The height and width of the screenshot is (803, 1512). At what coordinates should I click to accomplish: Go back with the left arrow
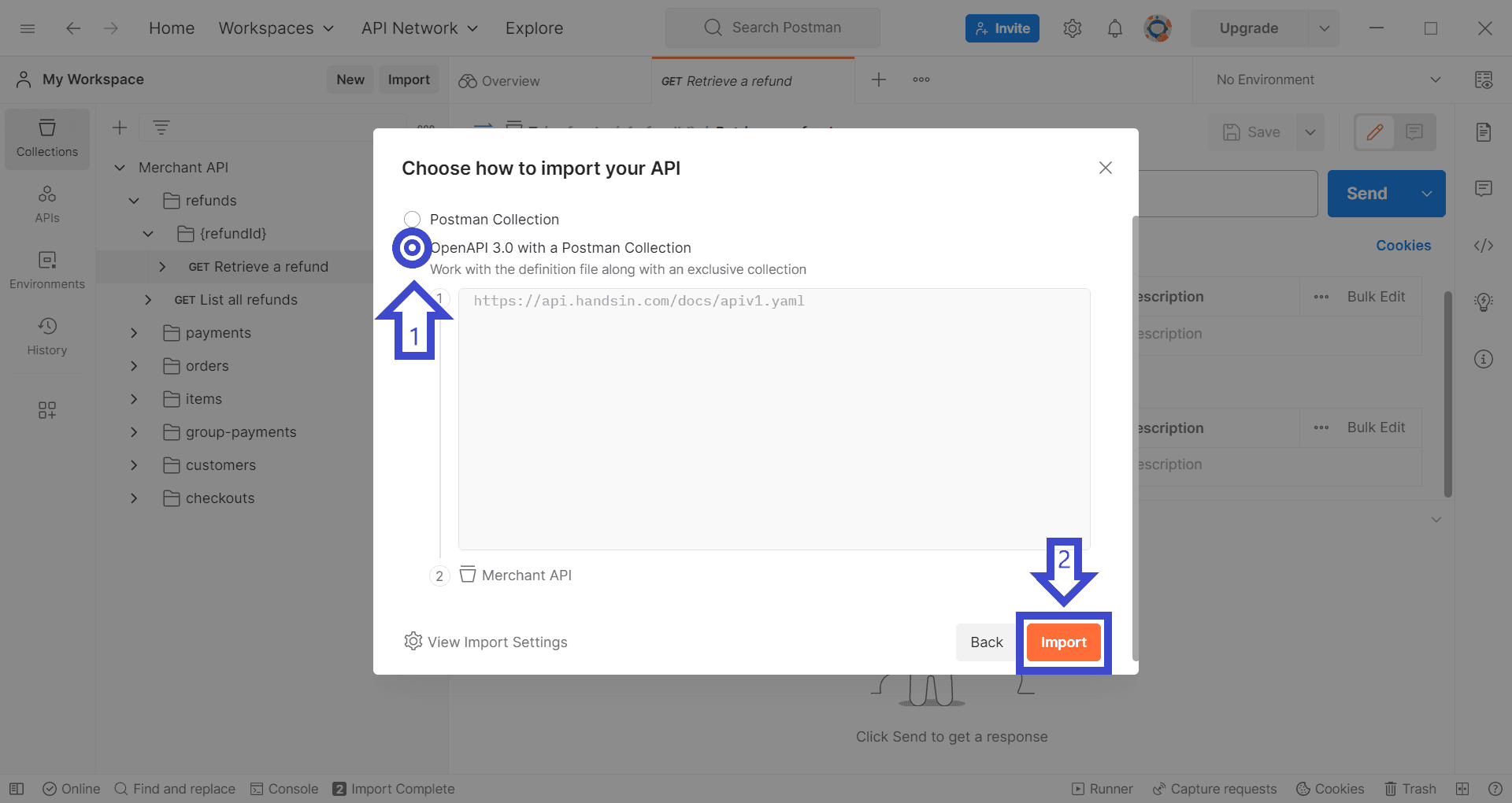click(x=73, y=28)
